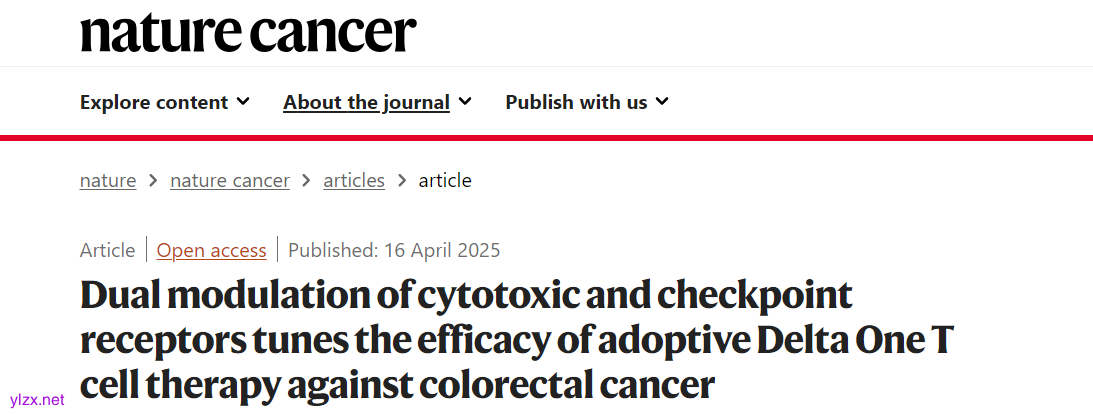Click the Published 16 April 2025 date
Image resolution: width=1093 pixels, height=415 pixels.
[394, 250]
